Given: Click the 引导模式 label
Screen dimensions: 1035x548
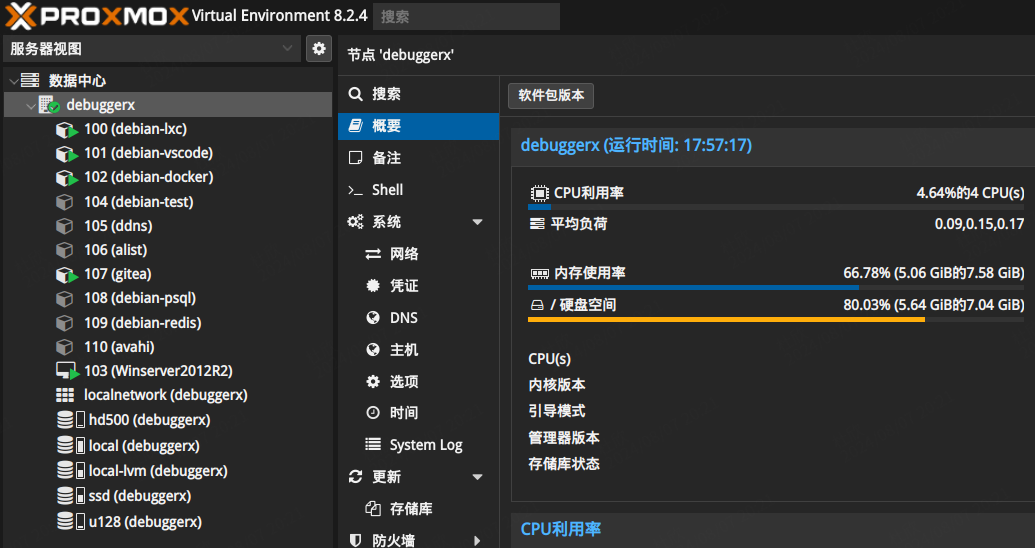Looking at the screenshot, I should 556,411.
